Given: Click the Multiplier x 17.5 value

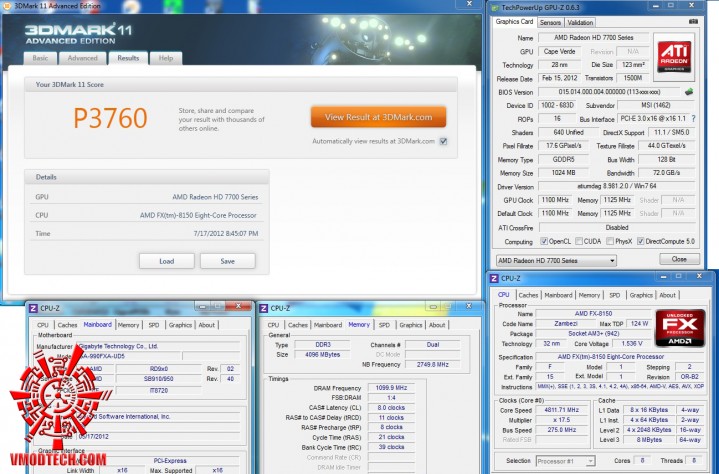Looking at the screenshot, I should tap(561, 420).
